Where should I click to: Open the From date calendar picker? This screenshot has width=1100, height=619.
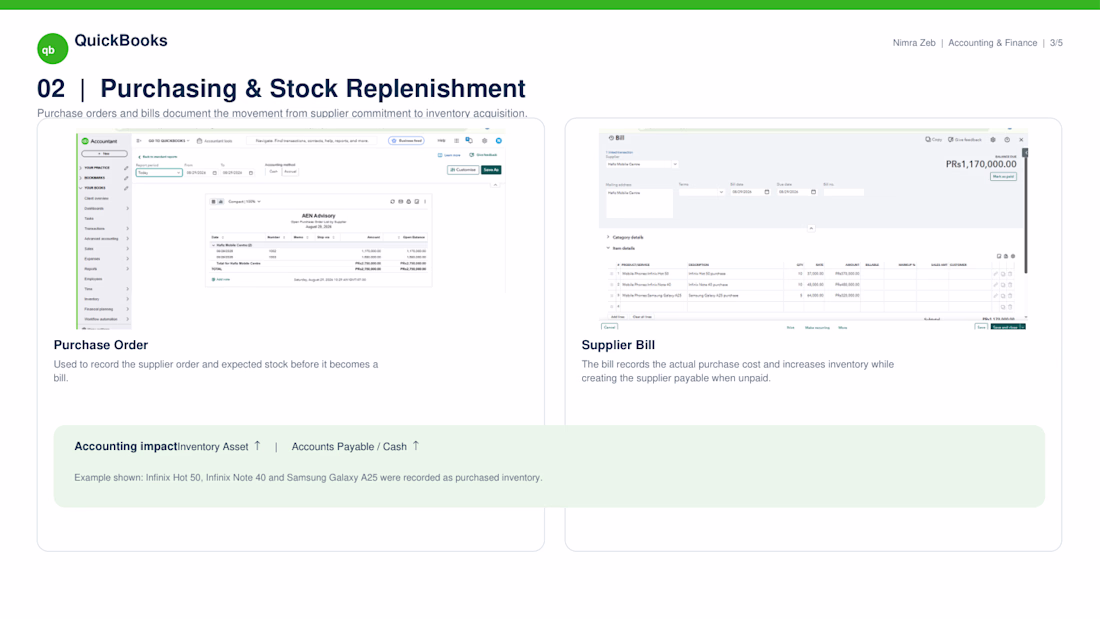pyautogui.click(x=215, y=173)
